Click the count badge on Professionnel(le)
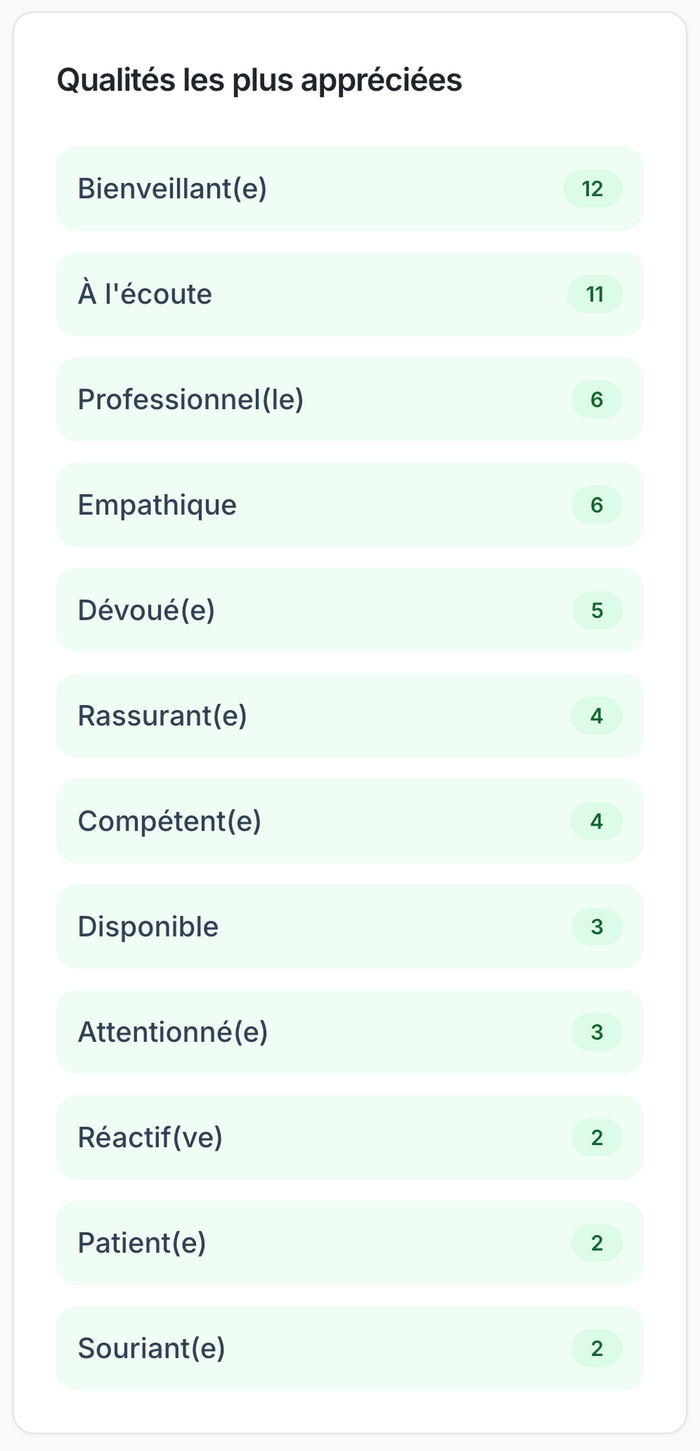Screen dimensions: 700x1451 (x=597, y=400)
